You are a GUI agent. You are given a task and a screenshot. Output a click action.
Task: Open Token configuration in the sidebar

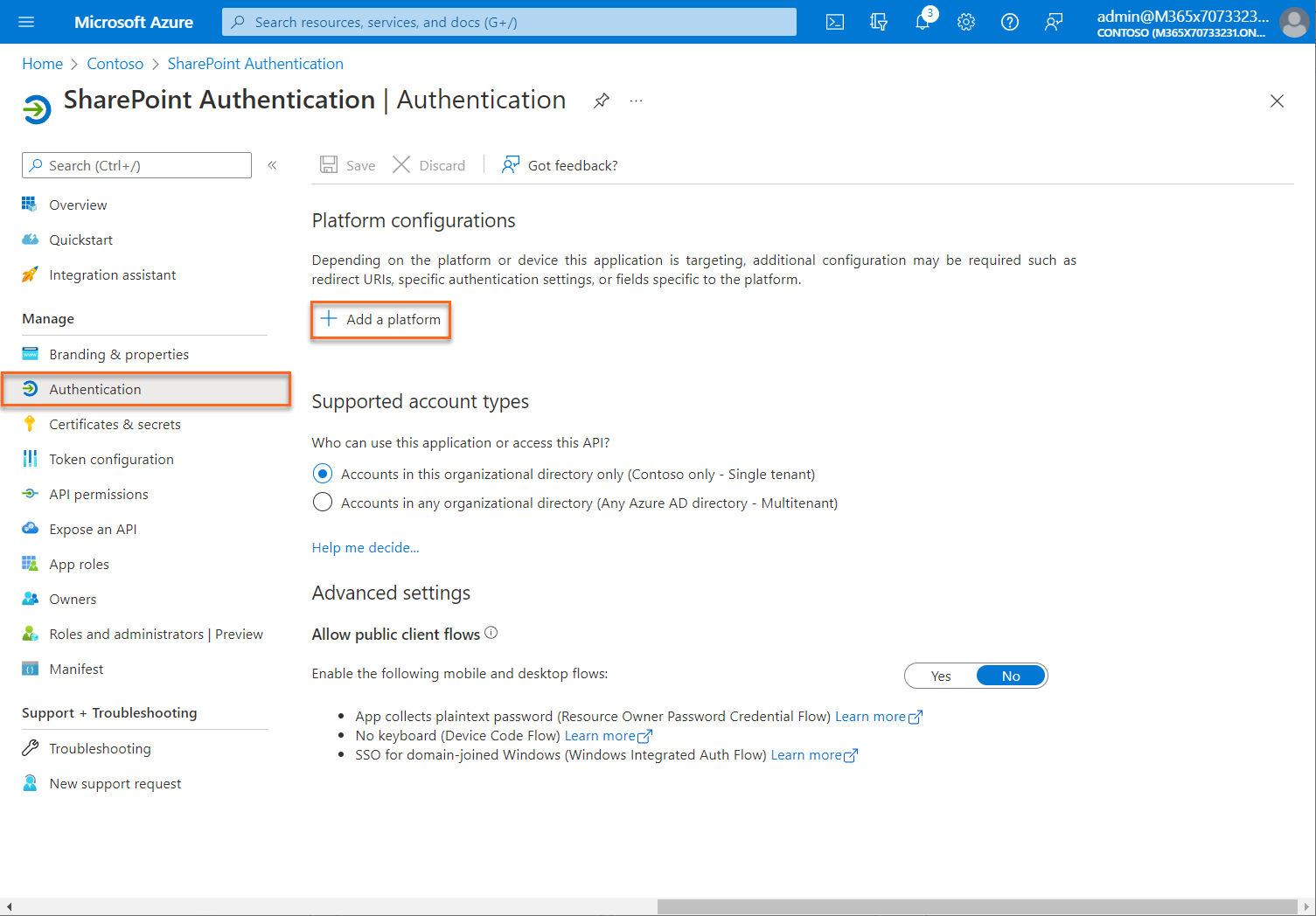[x=111, y=459]
